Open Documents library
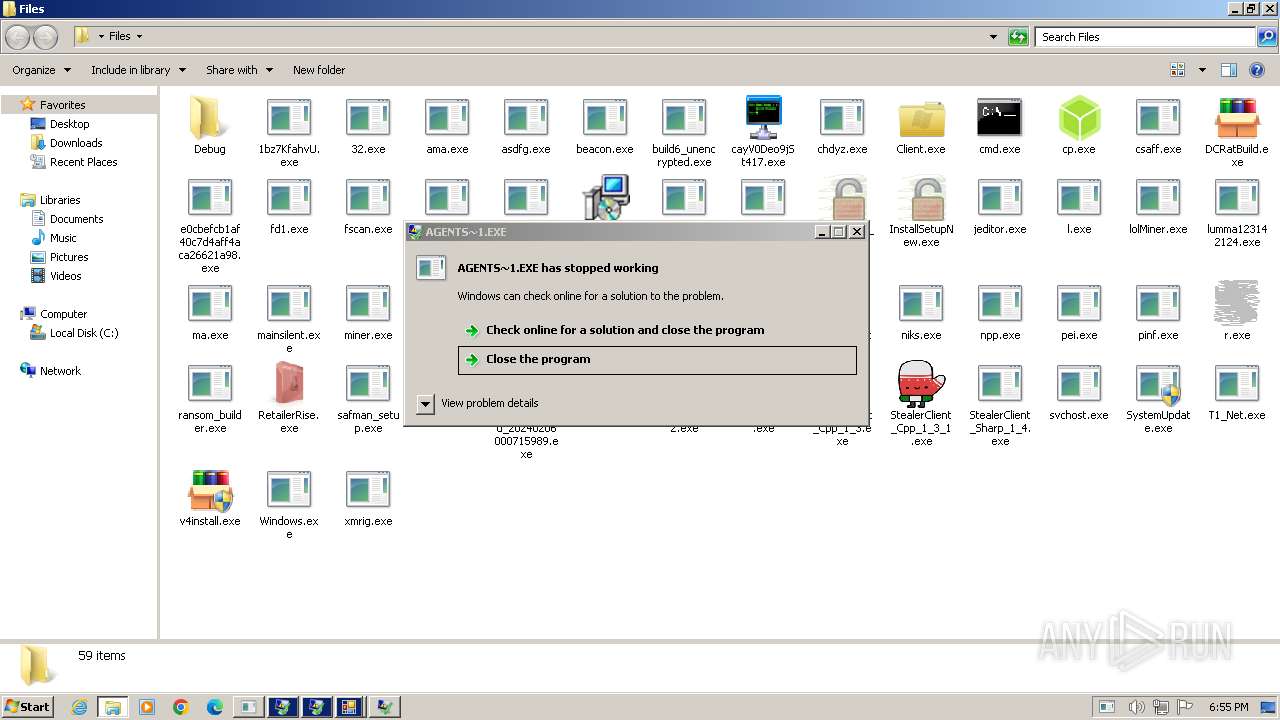 [76, 219]
